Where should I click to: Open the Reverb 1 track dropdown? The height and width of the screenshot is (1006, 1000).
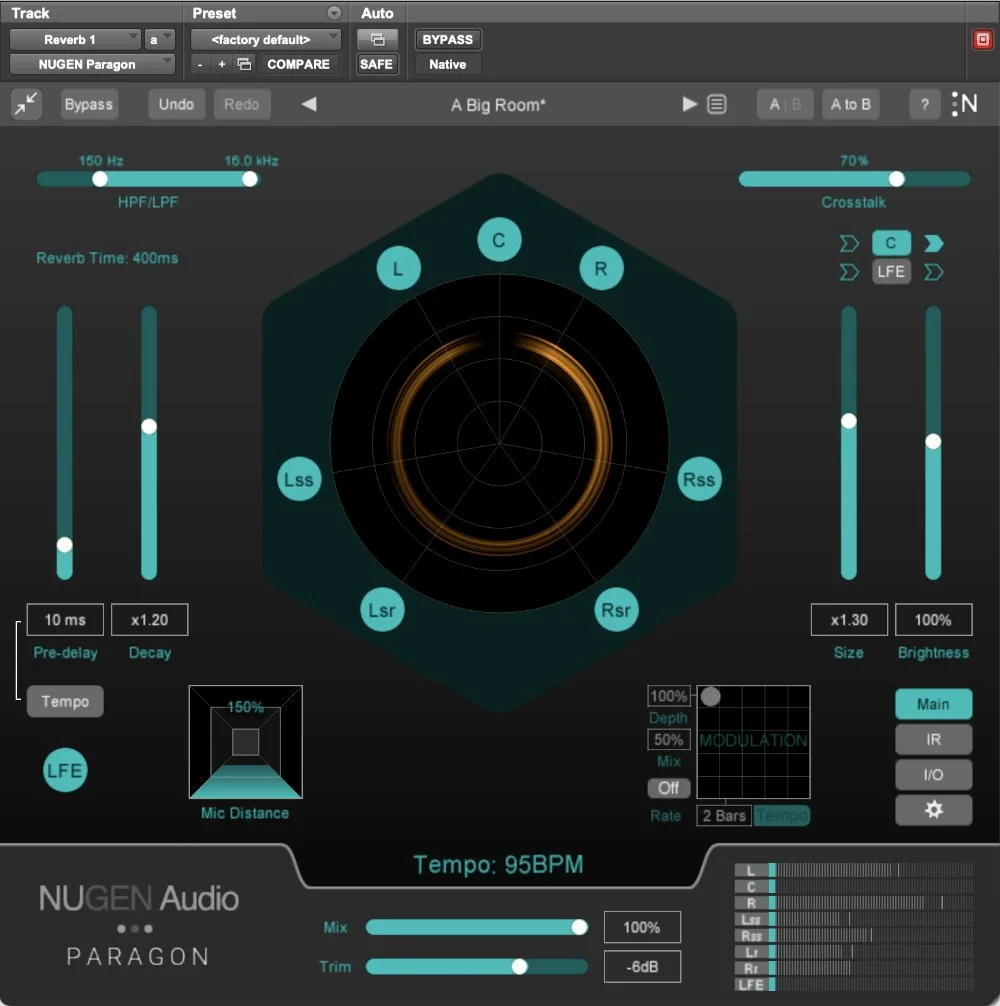point(74,39)
